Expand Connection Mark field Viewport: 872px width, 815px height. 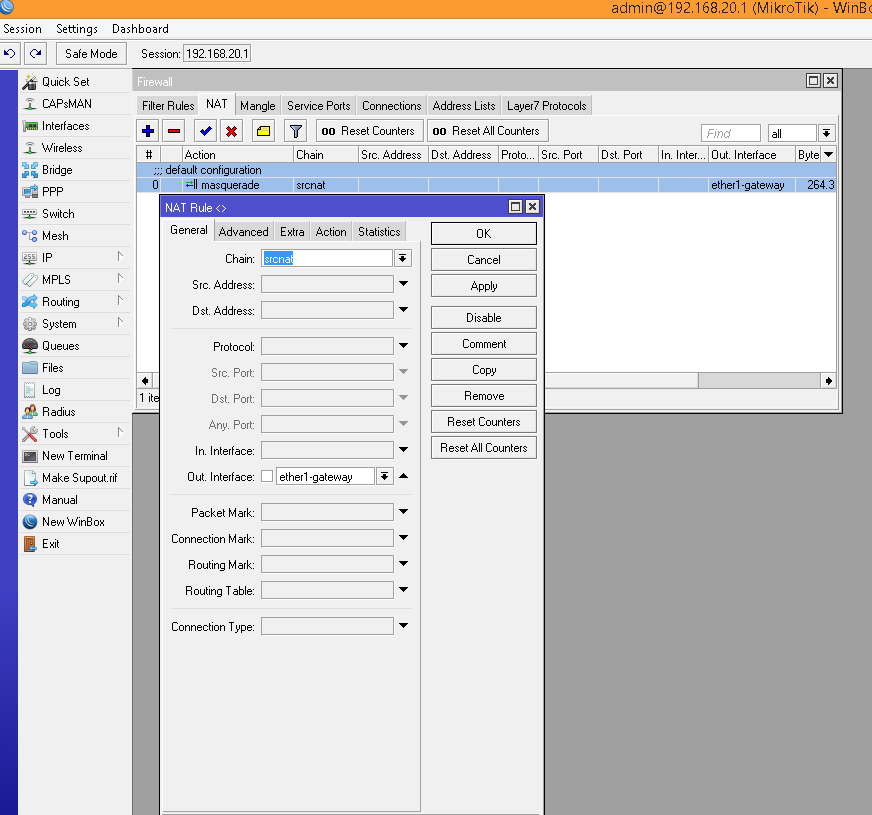[404, 538]
